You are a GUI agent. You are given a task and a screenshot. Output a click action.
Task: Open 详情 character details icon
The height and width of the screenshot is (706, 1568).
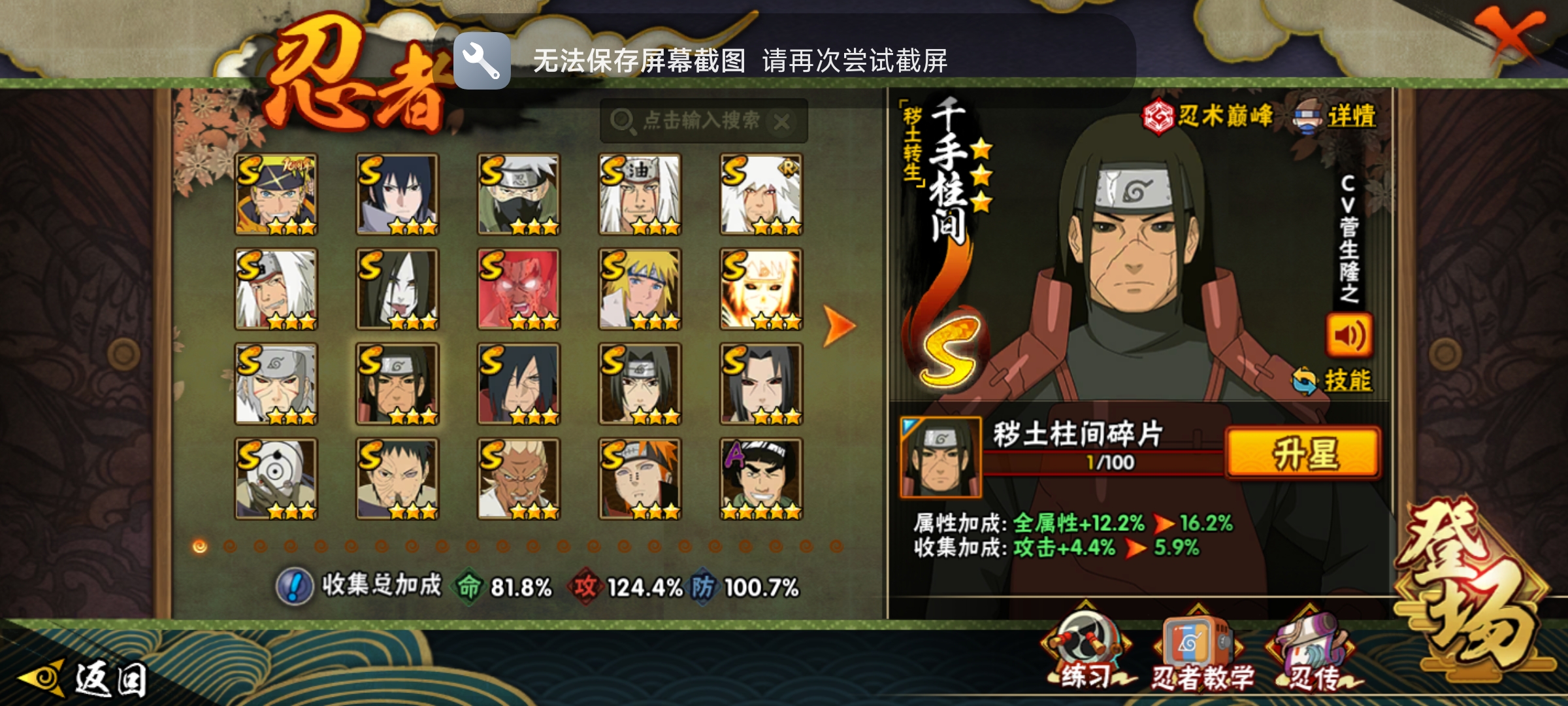pyautogui.click(x=1307, y=116)
